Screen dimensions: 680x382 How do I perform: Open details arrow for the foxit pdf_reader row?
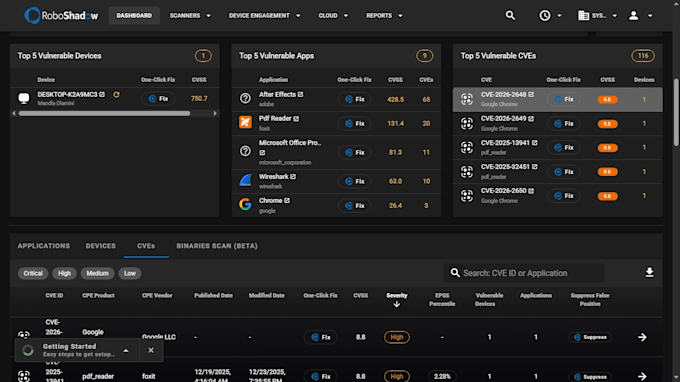point(642,376)
